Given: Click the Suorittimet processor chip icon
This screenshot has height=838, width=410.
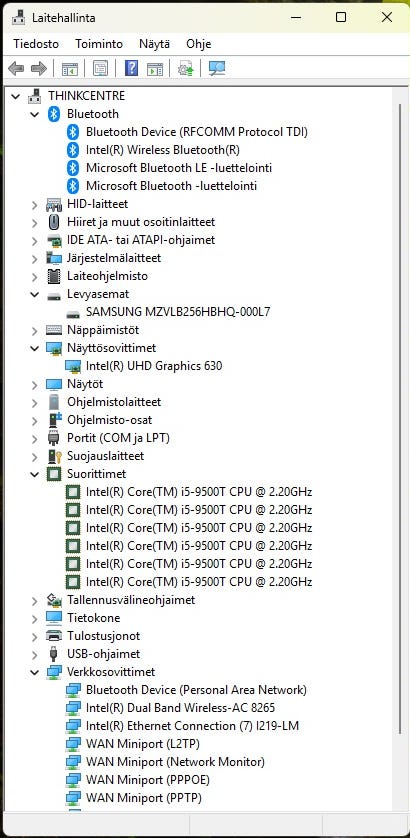Looking at the screenshot, I should pyautogui.click(x=53, y=474).
